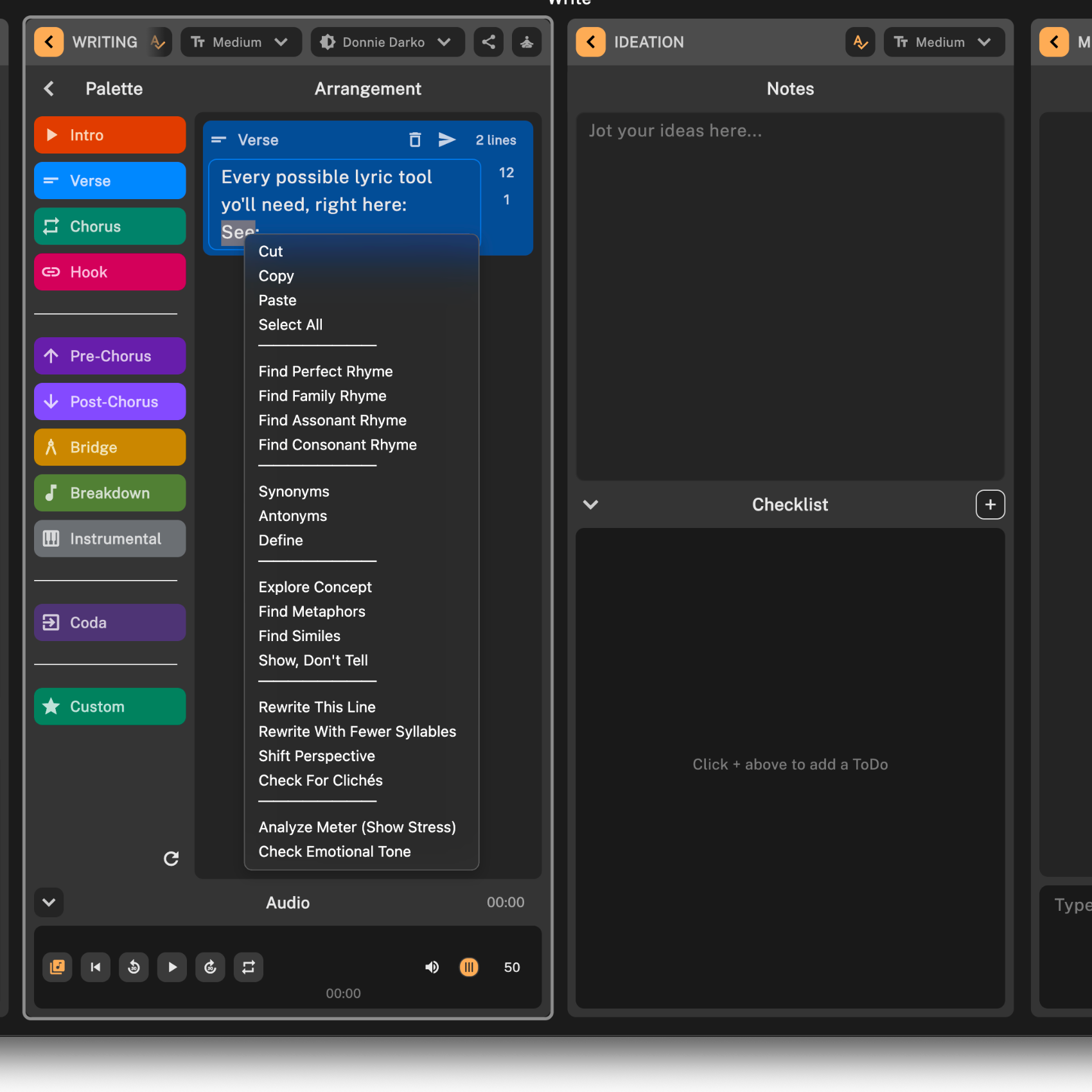The height and width of the screenshot is (1092, 1092).
Task: Open the audio library icon
Action: click(x=57, y=967)
